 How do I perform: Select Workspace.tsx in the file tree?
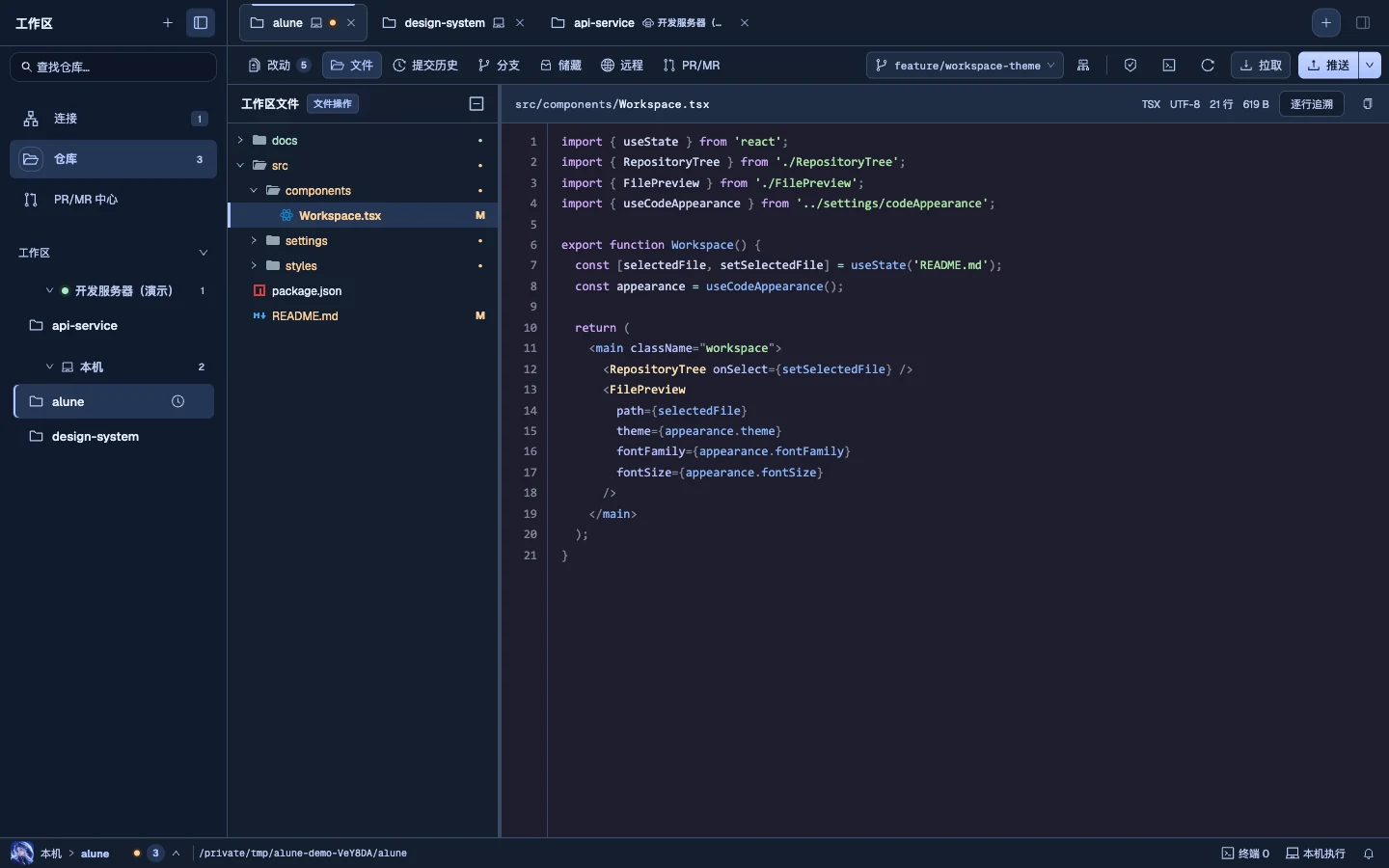coord(364,216)
